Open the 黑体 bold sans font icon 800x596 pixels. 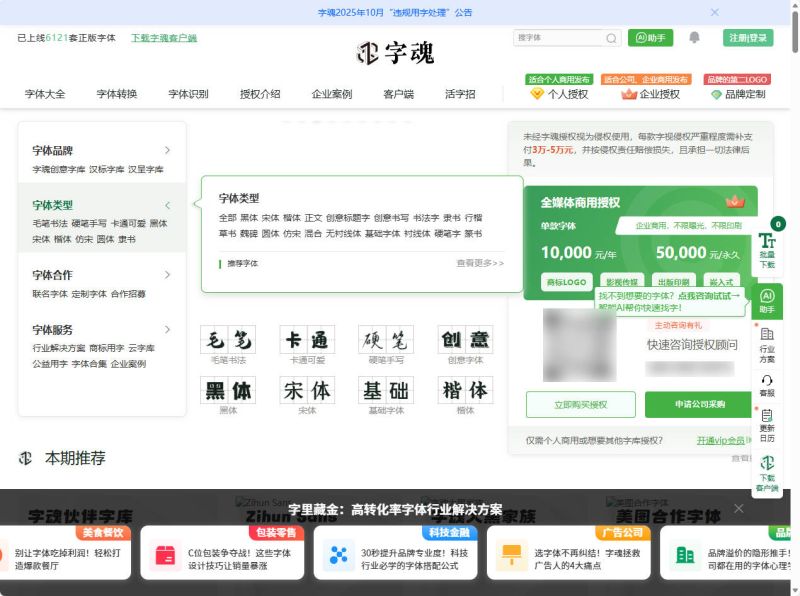228,390
